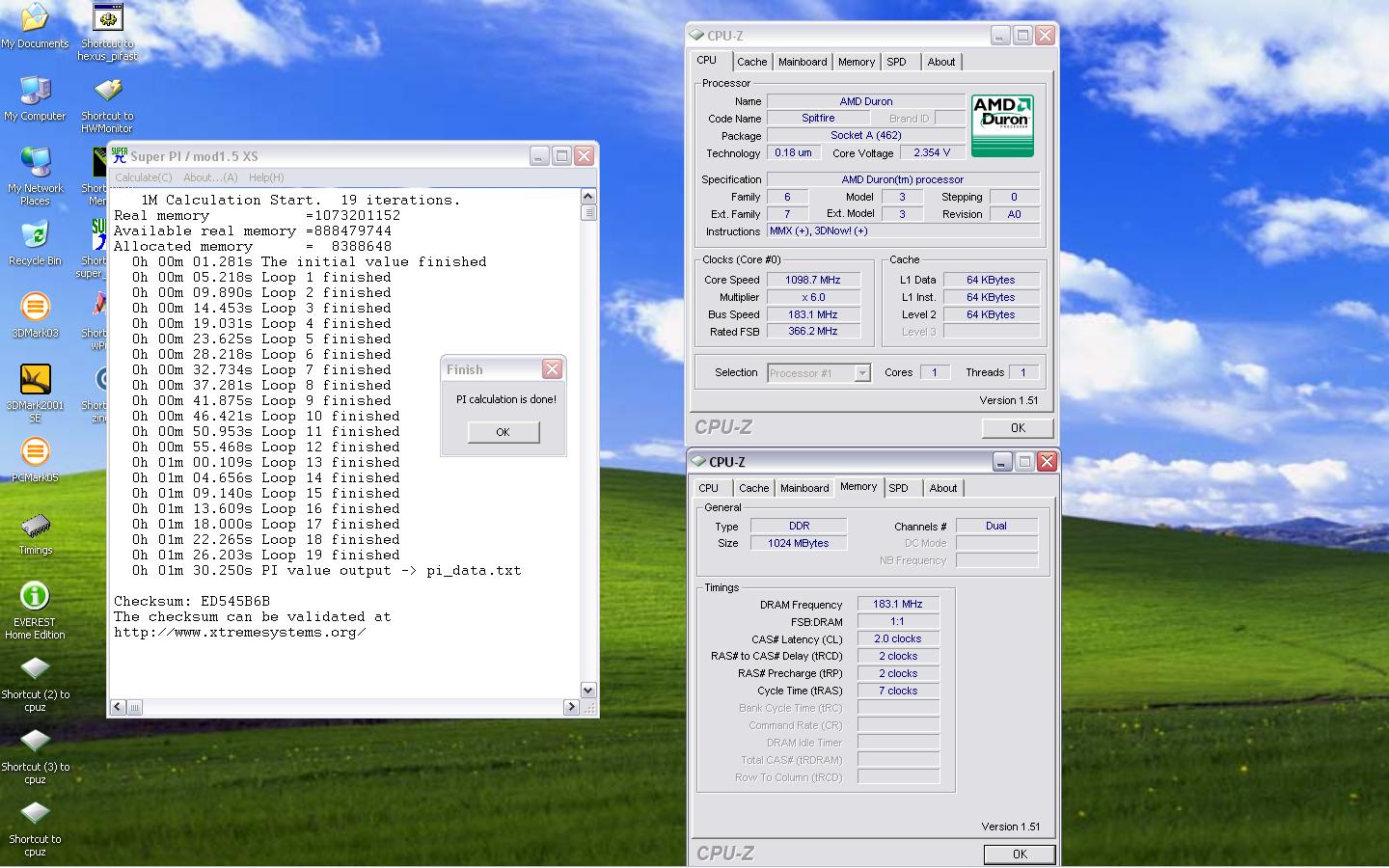The height and width of the screenshot is (868, 1389).
Task: Open Timings desktop icon
Action: [35, 532]
